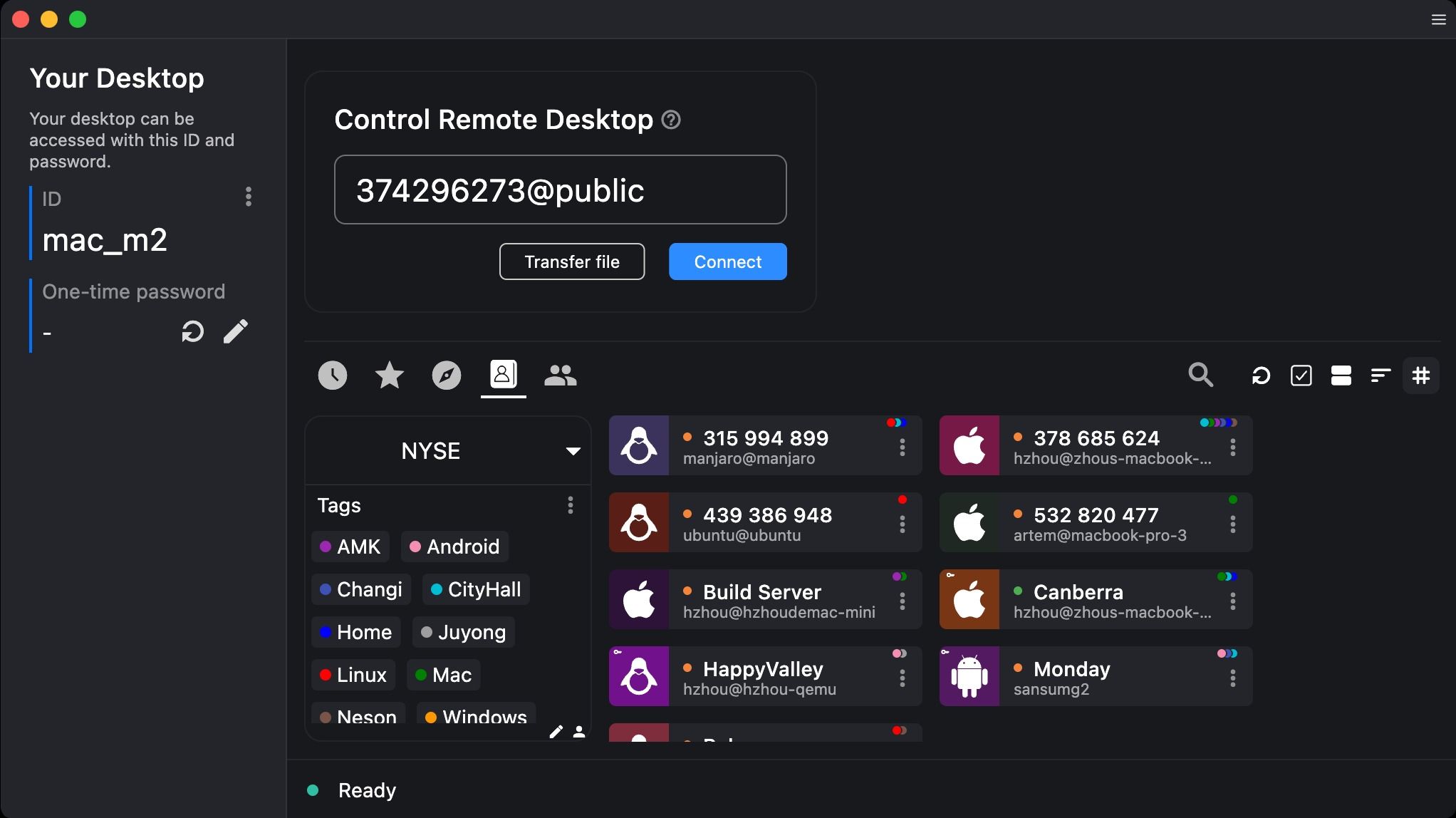Open the Group peers view
Screen dimensions: 1456x818
tap(560, 376)
